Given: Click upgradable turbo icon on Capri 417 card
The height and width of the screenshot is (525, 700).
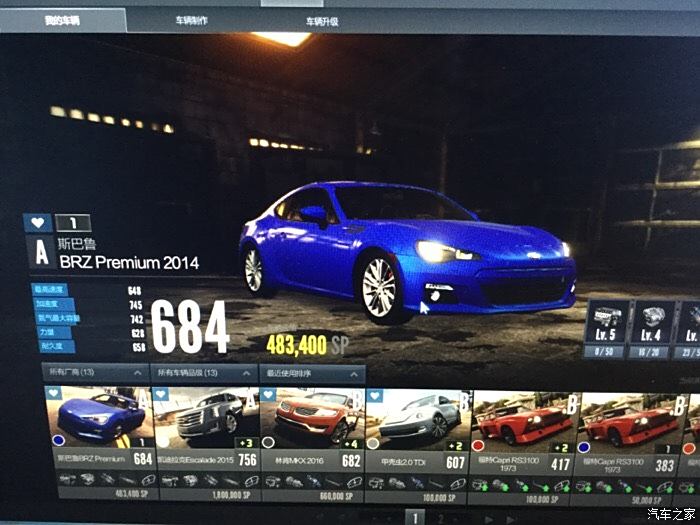Looking at the screenshot, I should click(501, 485).
